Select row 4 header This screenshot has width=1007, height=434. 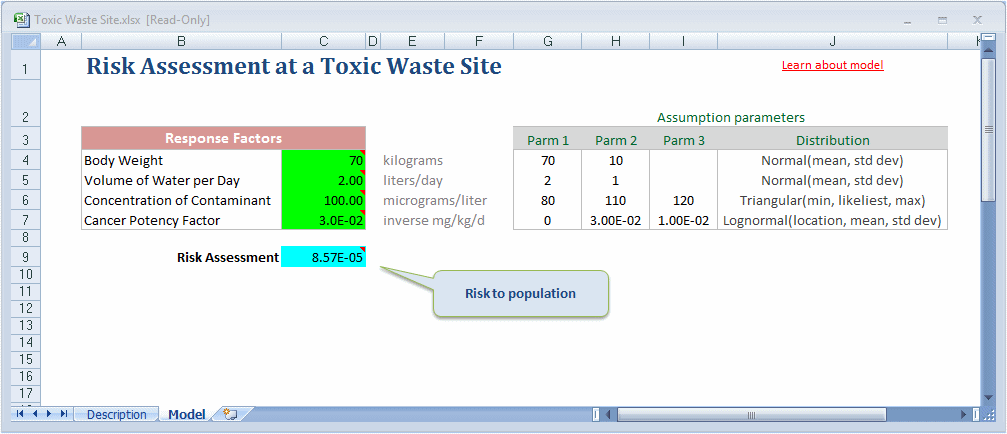27,160
